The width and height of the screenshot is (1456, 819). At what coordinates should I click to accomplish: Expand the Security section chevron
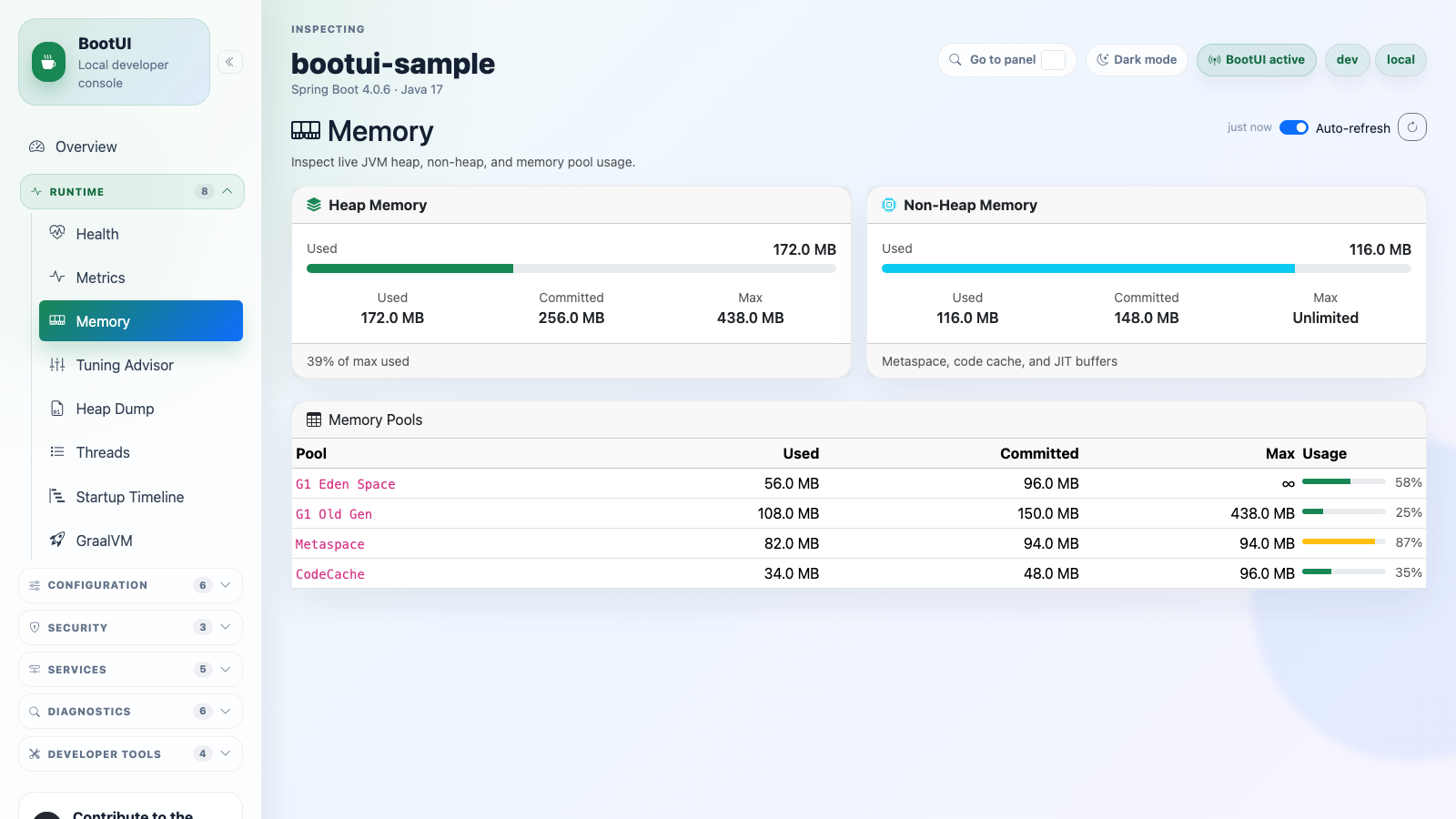tap(226, 627)
